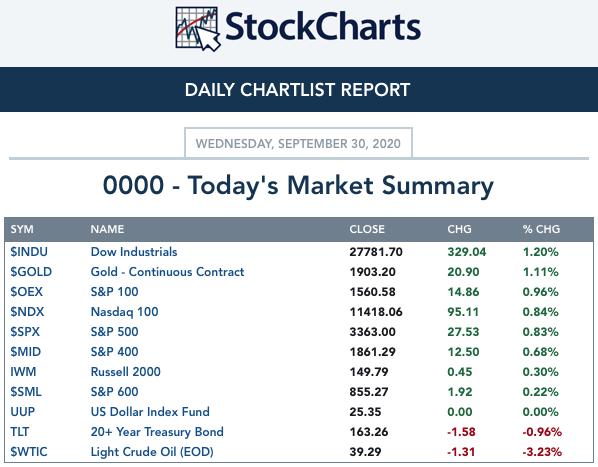Click the $SPX symbol
The width and height of the screenshot is (598, 467).
(x=25, y=332)
